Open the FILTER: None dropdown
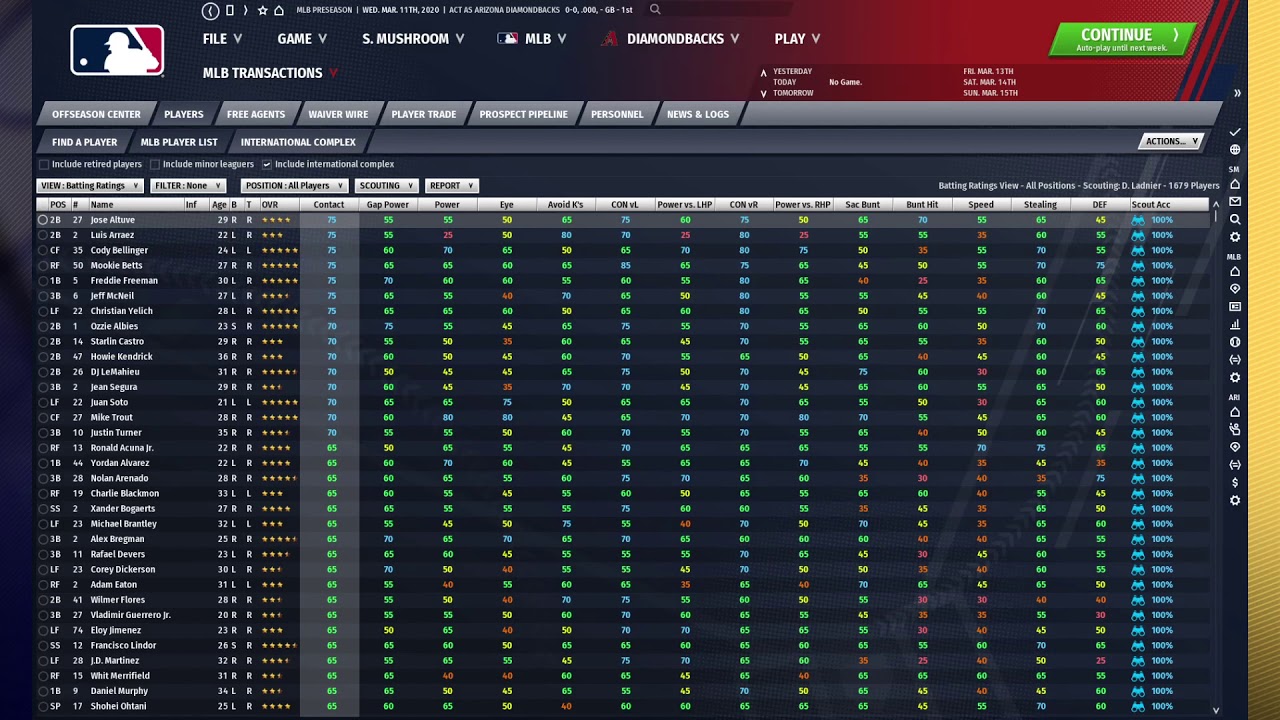 188,185
